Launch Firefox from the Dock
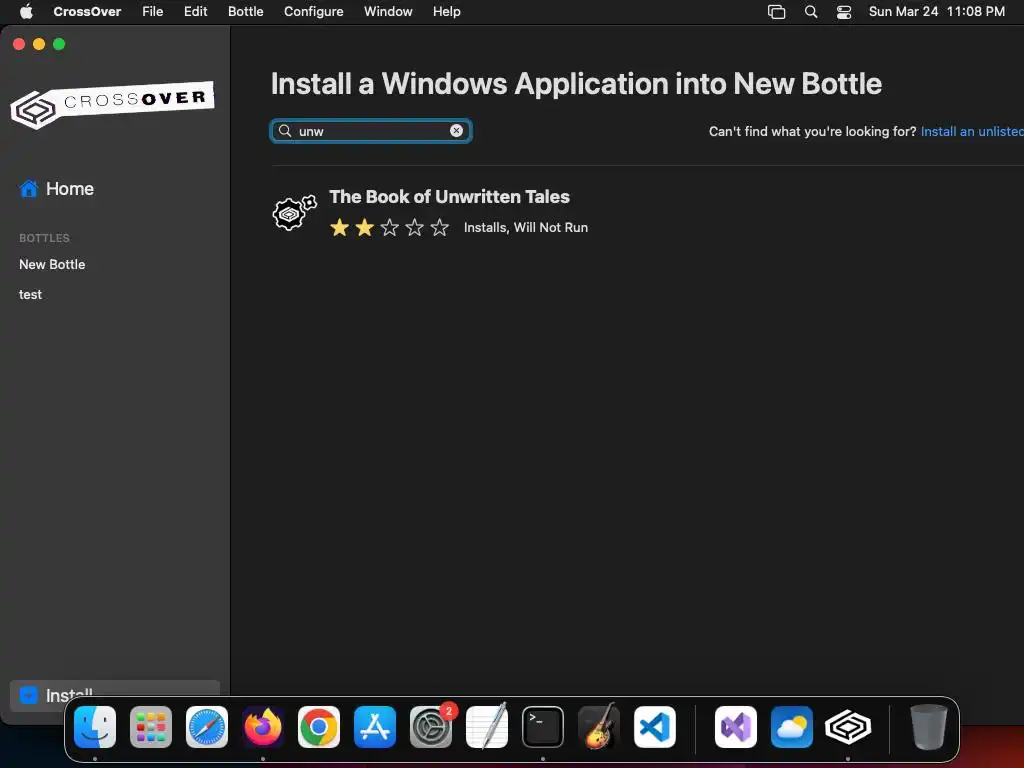 tap(263, 727)
